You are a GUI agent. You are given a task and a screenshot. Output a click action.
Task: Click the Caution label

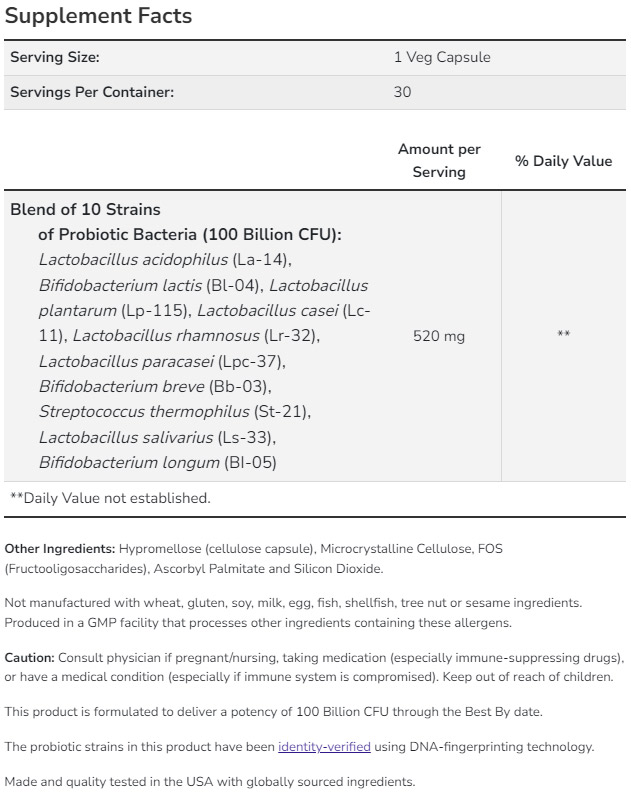(30, 657)
